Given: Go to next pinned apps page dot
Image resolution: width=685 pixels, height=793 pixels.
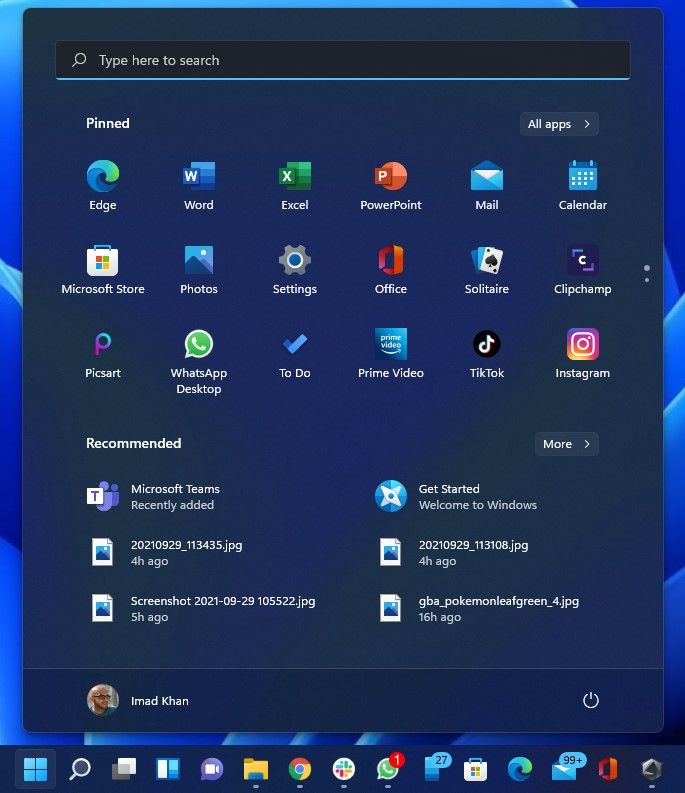Looking at the screenshot, I should [x=647, y=280].
